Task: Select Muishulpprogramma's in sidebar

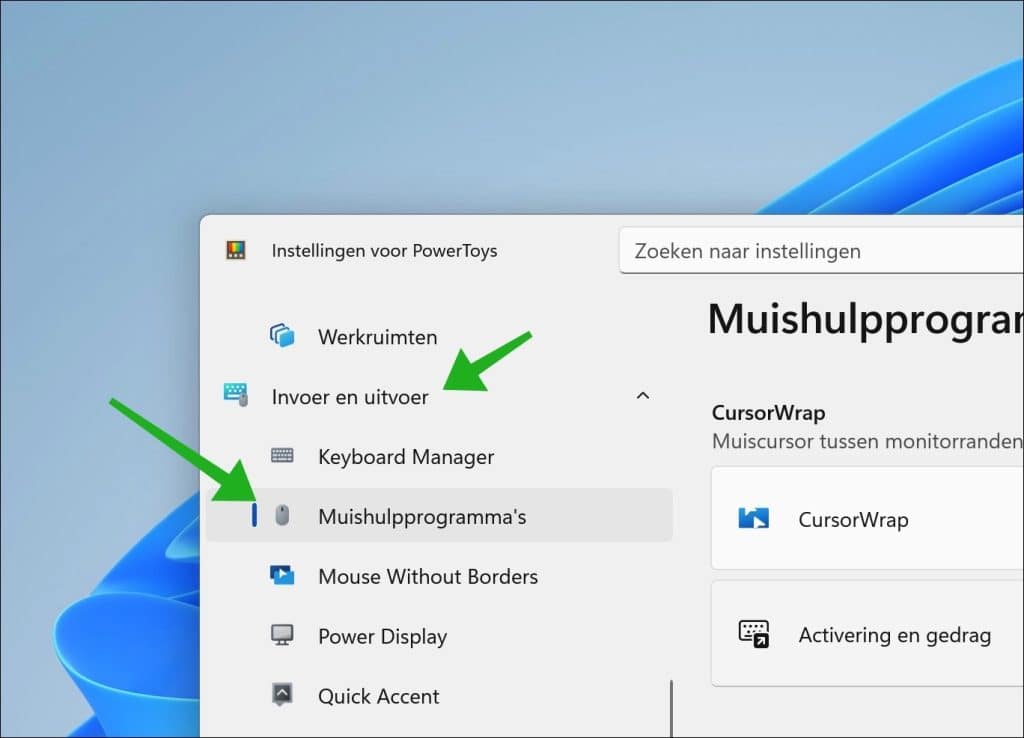Action: tap(439, 515)
